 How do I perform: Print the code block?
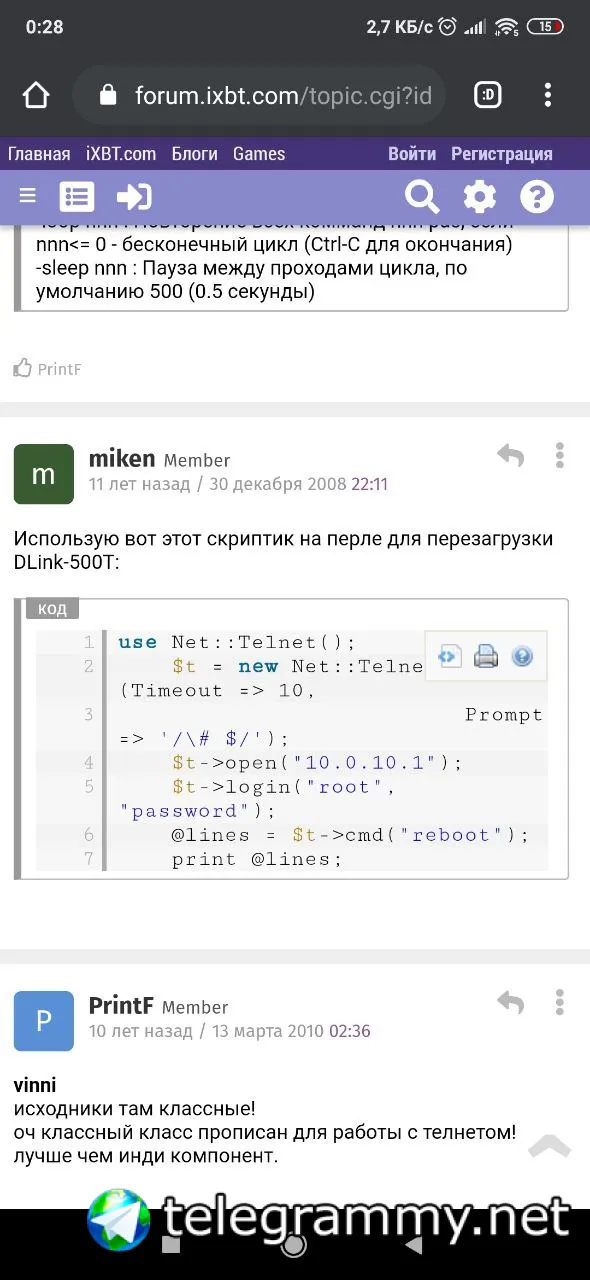486,657
